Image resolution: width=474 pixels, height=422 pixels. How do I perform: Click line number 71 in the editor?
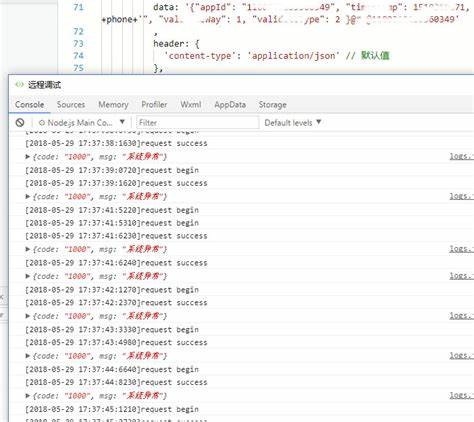coord(78,7)
